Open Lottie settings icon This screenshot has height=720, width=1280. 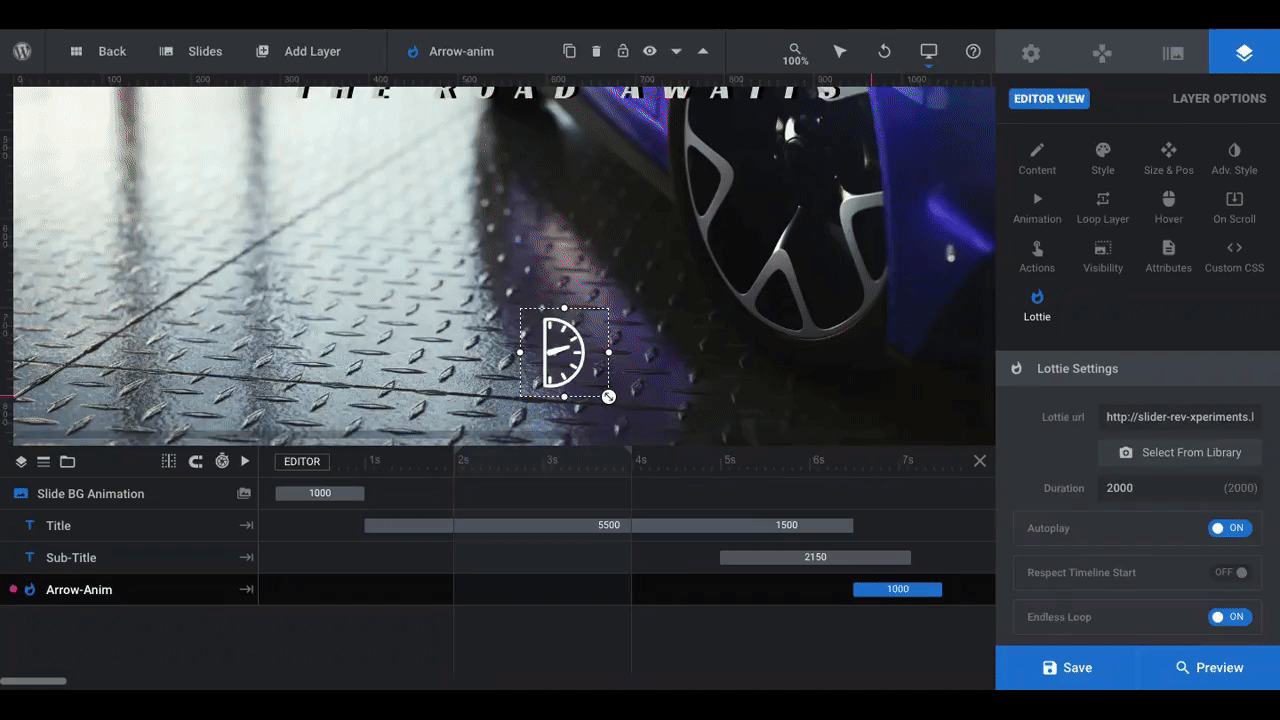click(x=1037, y=305)
